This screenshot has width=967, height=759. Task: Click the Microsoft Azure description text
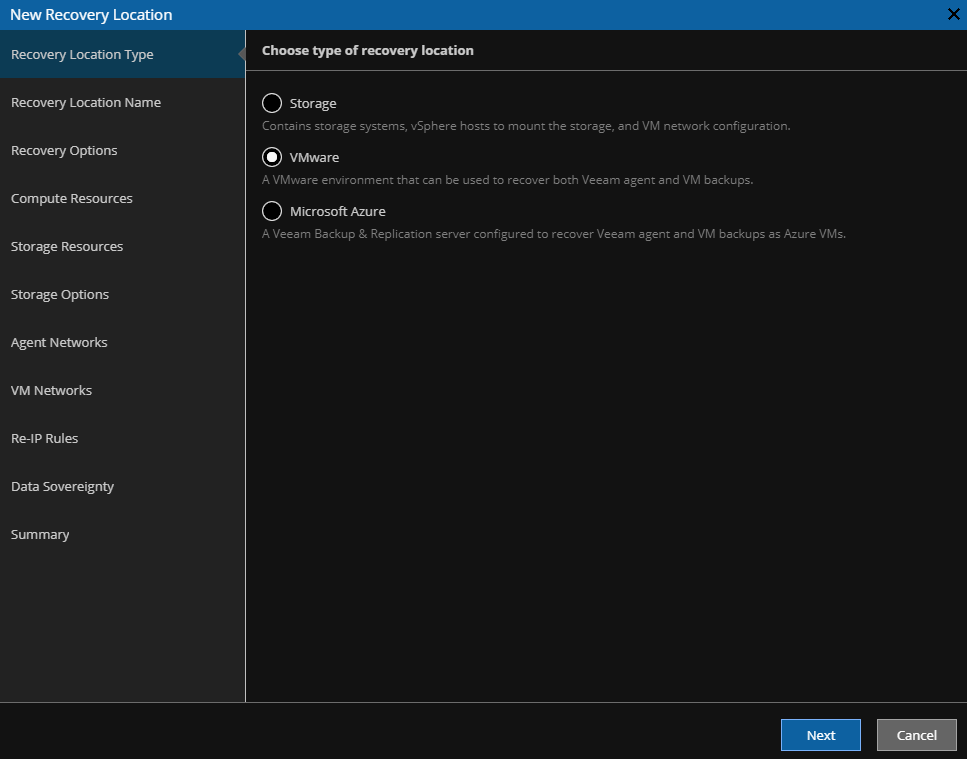pyautogui.click(x=554, y=234)
